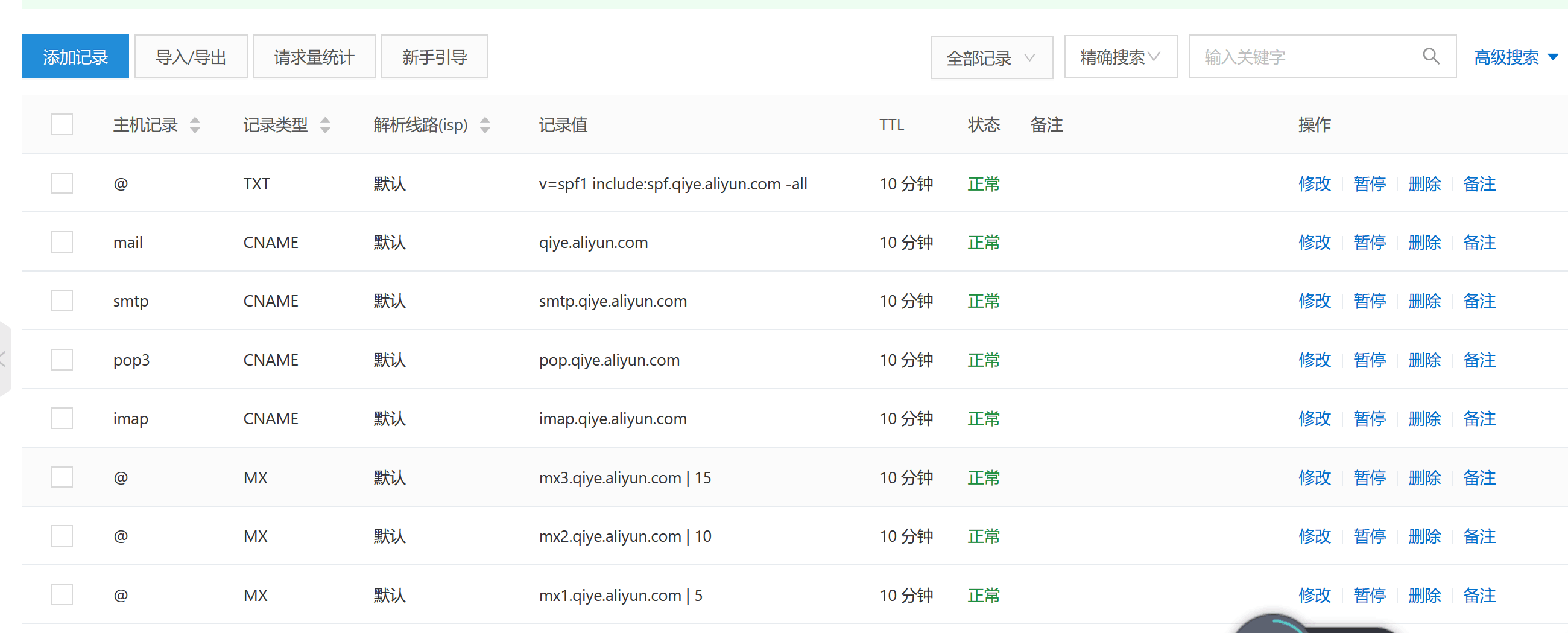
Task: Click 备注 for the mx1 record
Action: click(x=1479, y=594)
